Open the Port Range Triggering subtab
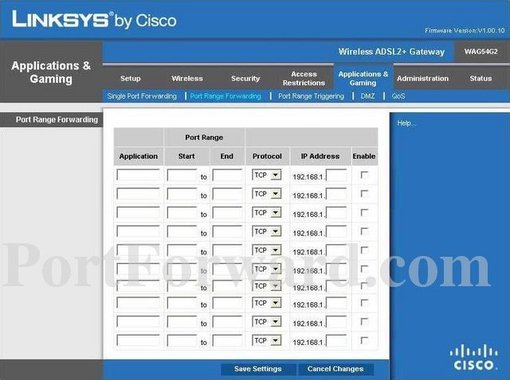 pos(311,96)
